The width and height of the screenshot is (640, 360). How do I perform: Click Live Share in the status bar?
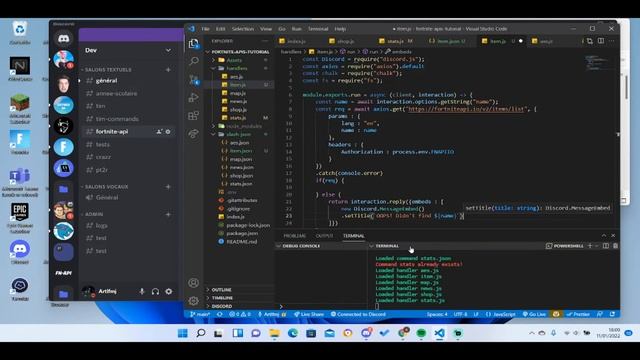tap(309, 314)
